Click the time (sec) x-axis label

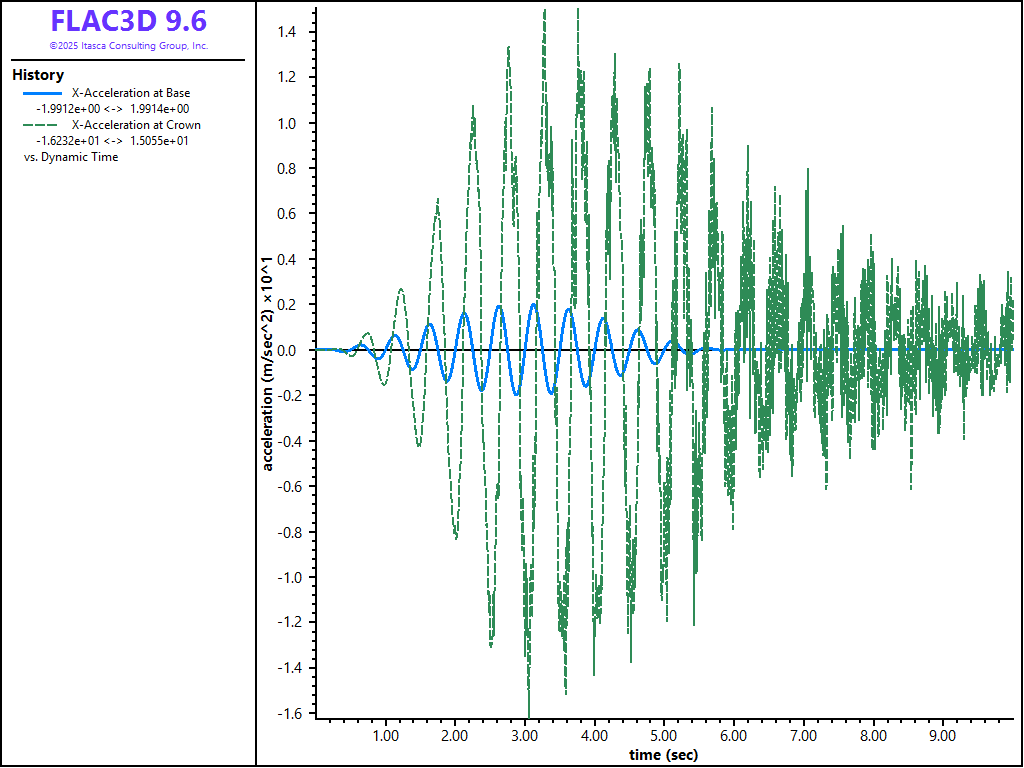663,755
